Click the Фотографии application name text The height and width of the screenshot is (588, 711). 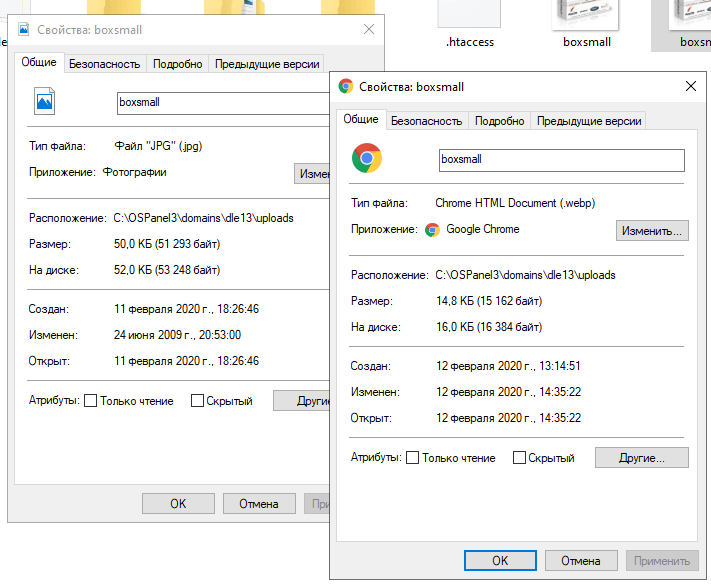click(x=134, y=172)
